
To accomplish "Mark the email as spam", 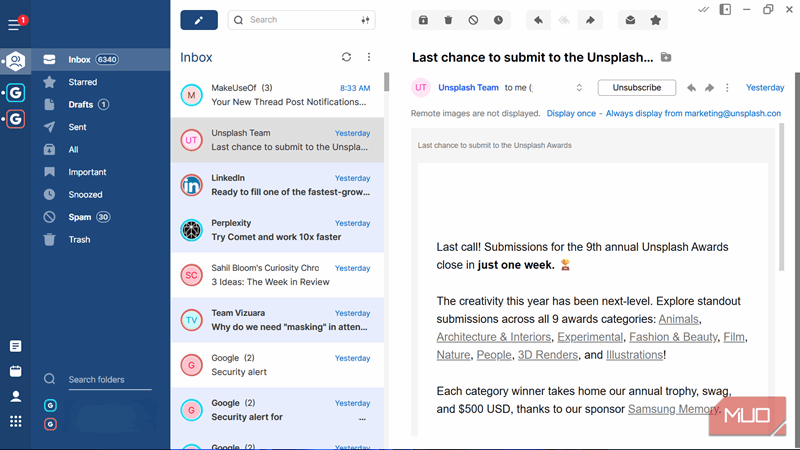I will click(473, 20).
